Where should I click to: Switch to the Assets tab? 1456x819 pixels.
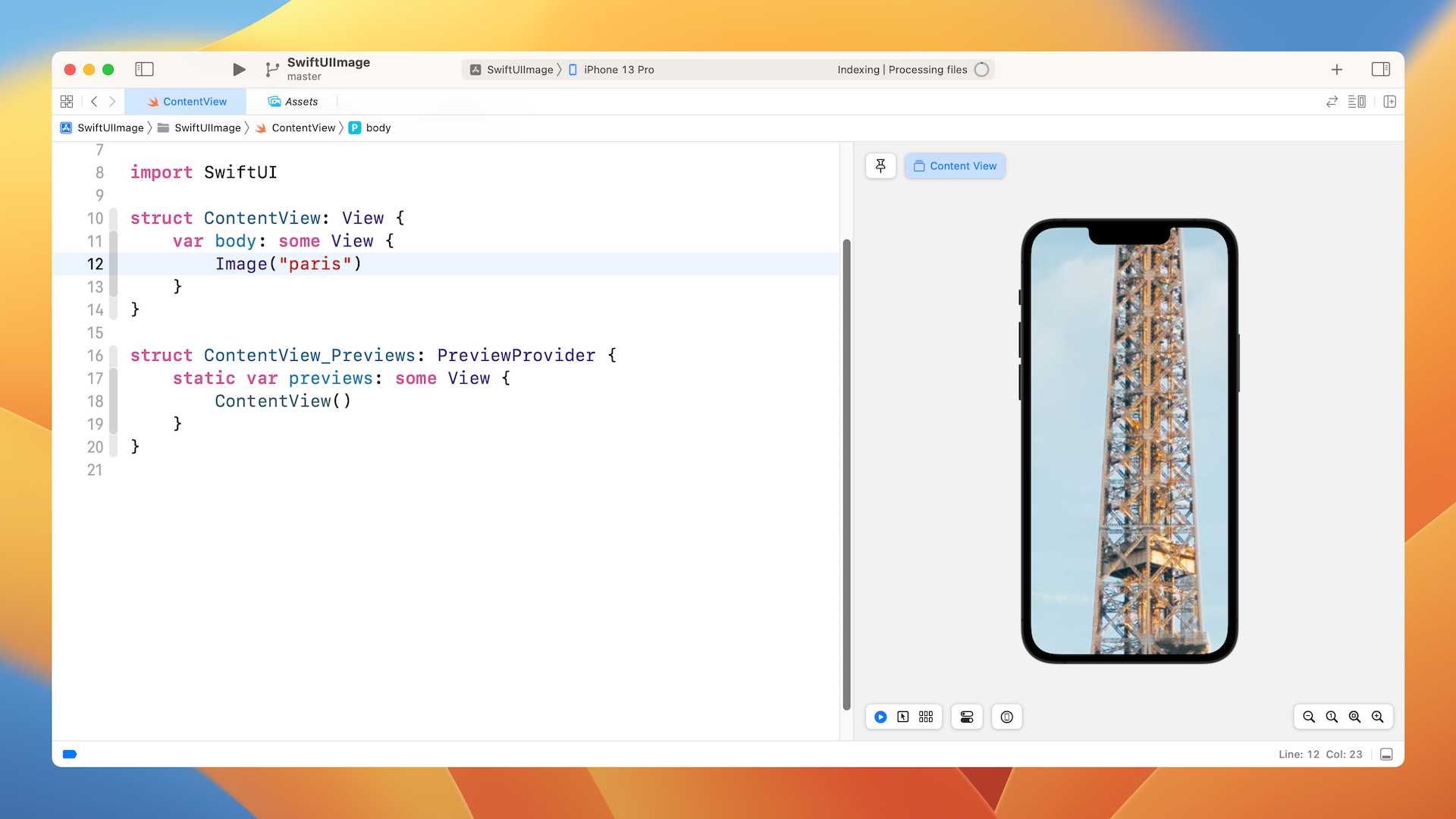(293, 102)
